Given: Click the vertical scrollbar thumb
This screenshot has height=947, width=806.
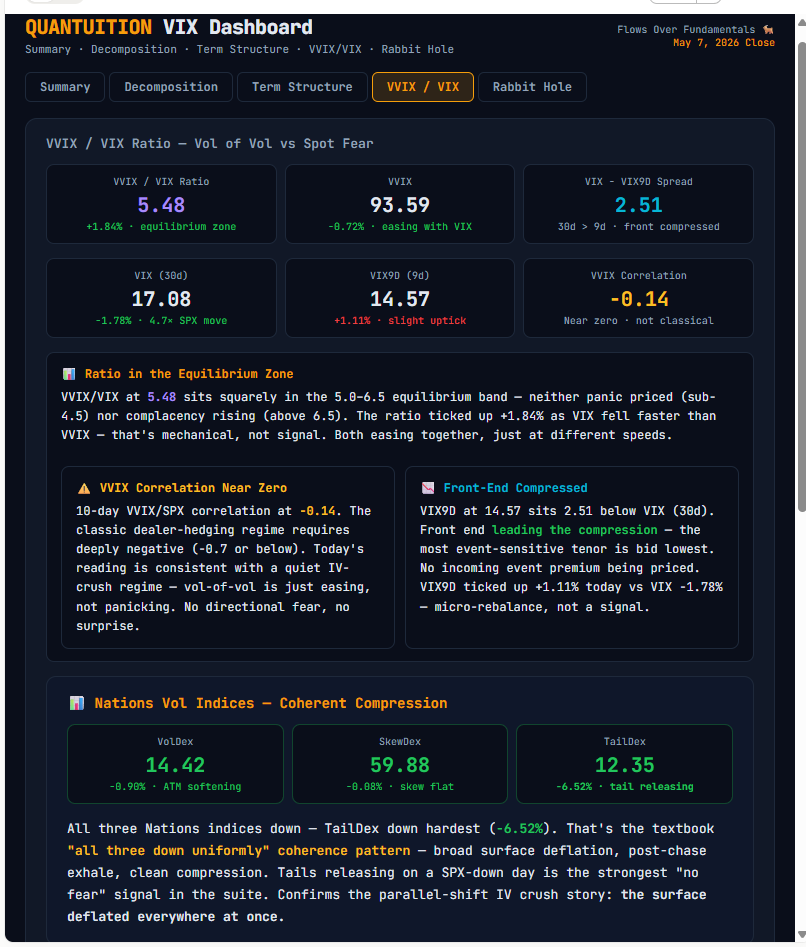Looking at the screenshot, I should pyautogui.click(x=801, y=277).
